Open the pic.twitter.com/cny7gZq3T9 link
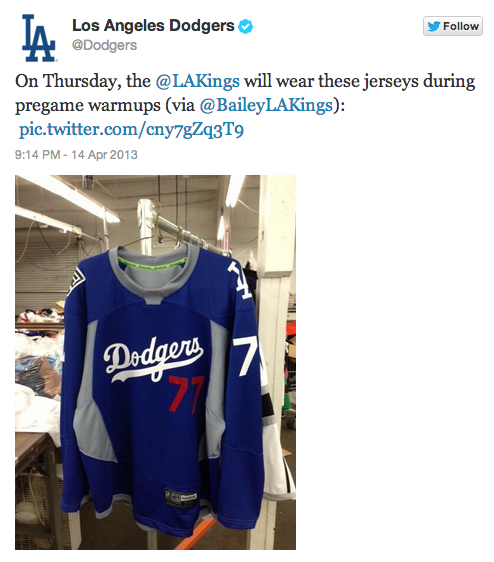Viewport: 494px width, 562px height. (x=131, y=130)
